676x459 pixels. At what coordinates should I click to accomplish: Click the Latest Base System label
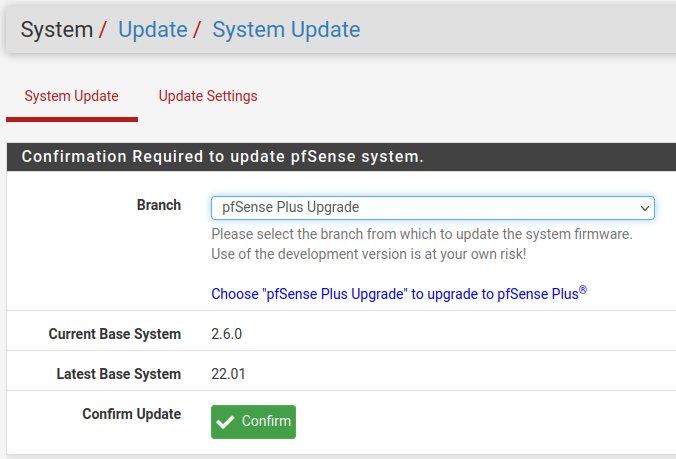coord(119,374)
